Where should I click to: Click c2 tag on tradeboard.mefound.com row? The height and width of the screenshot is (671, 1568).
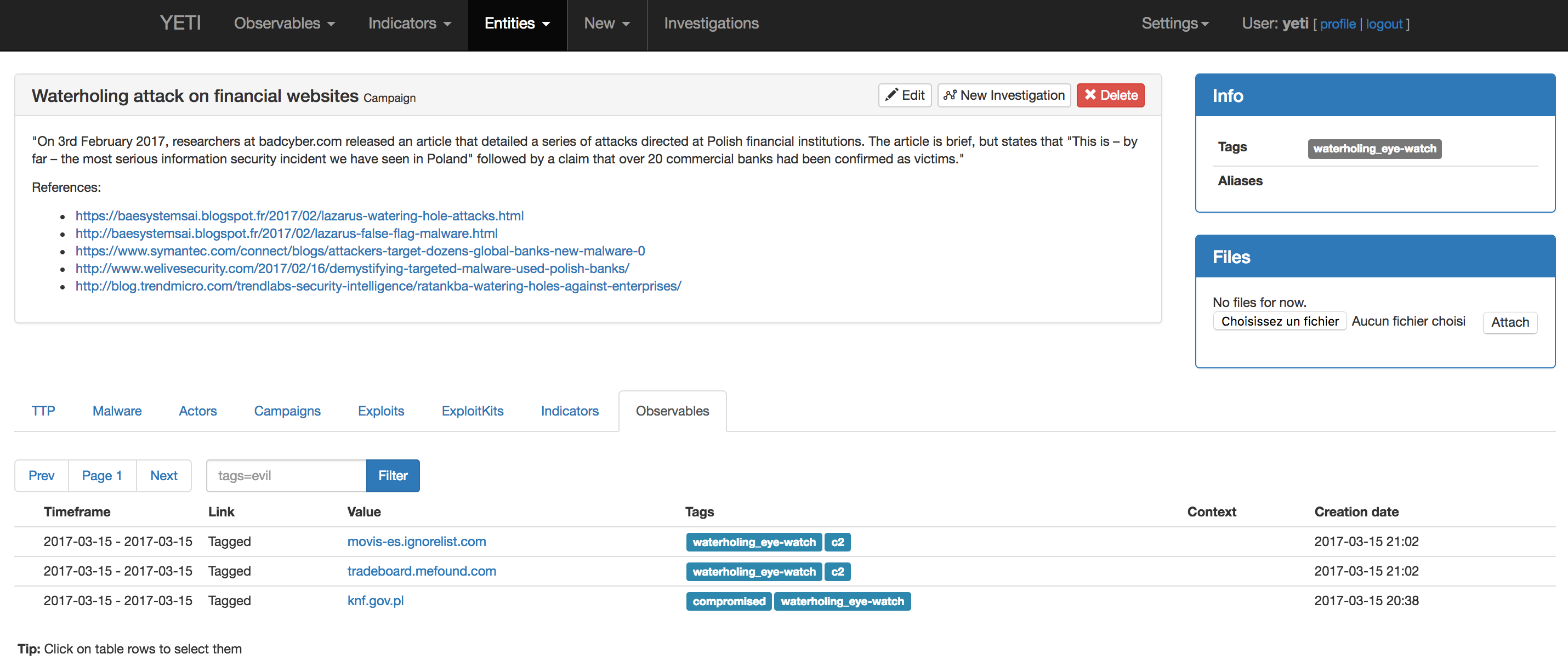837,572
